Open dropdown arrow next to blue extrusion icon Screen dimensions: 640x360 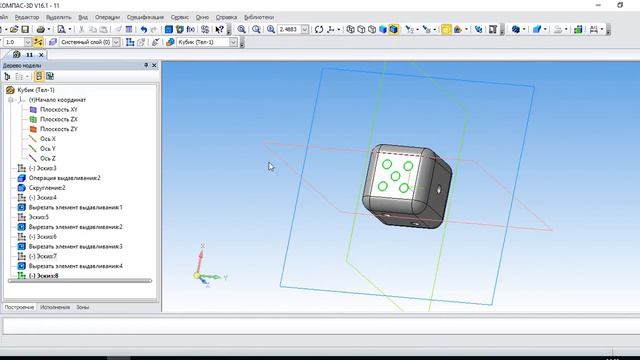coord(545,29)
